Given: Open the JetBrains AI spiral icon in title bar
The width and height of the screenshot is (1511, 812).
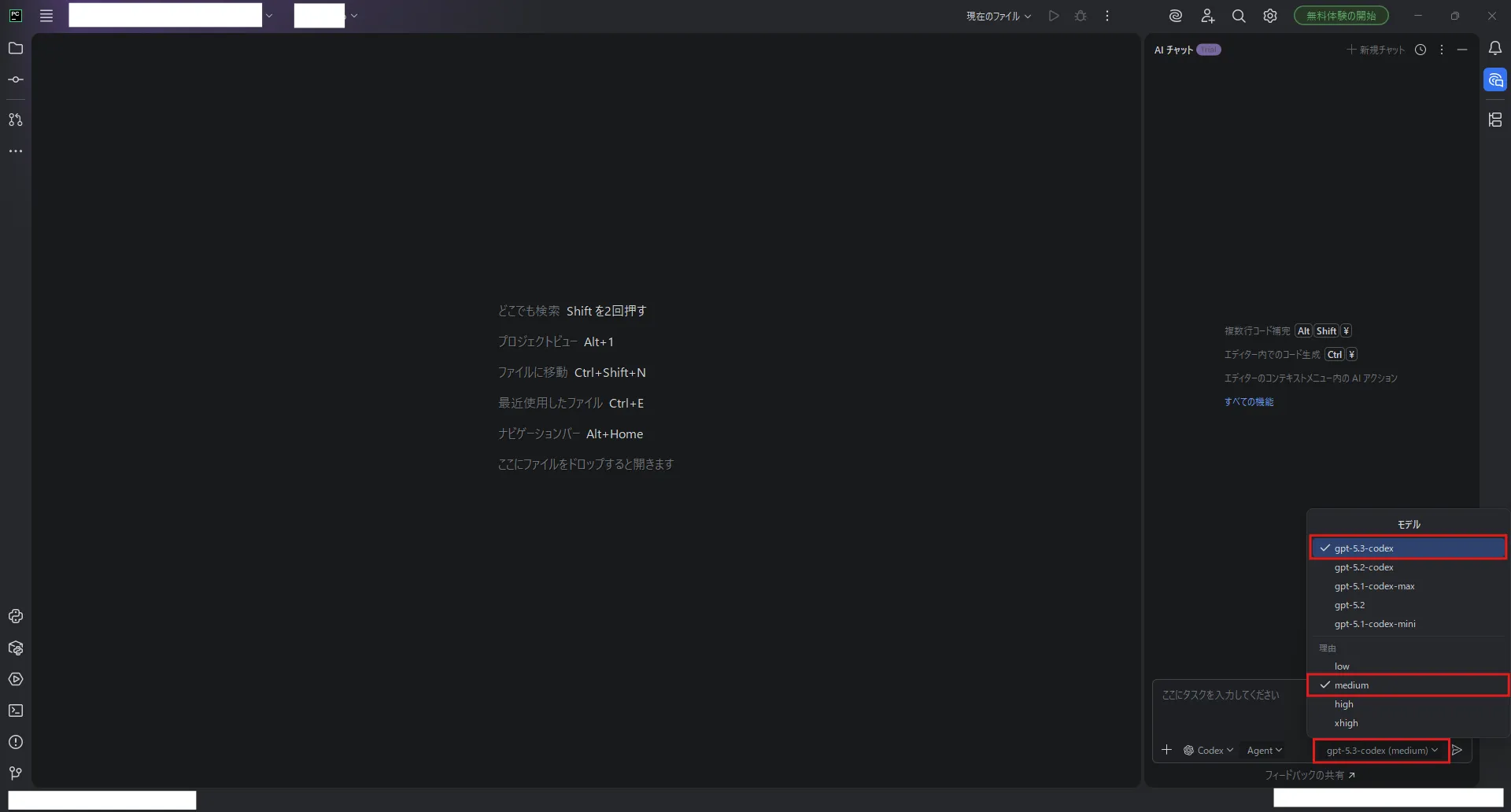Looking at the screenshot, I should tap(1176, 16).
